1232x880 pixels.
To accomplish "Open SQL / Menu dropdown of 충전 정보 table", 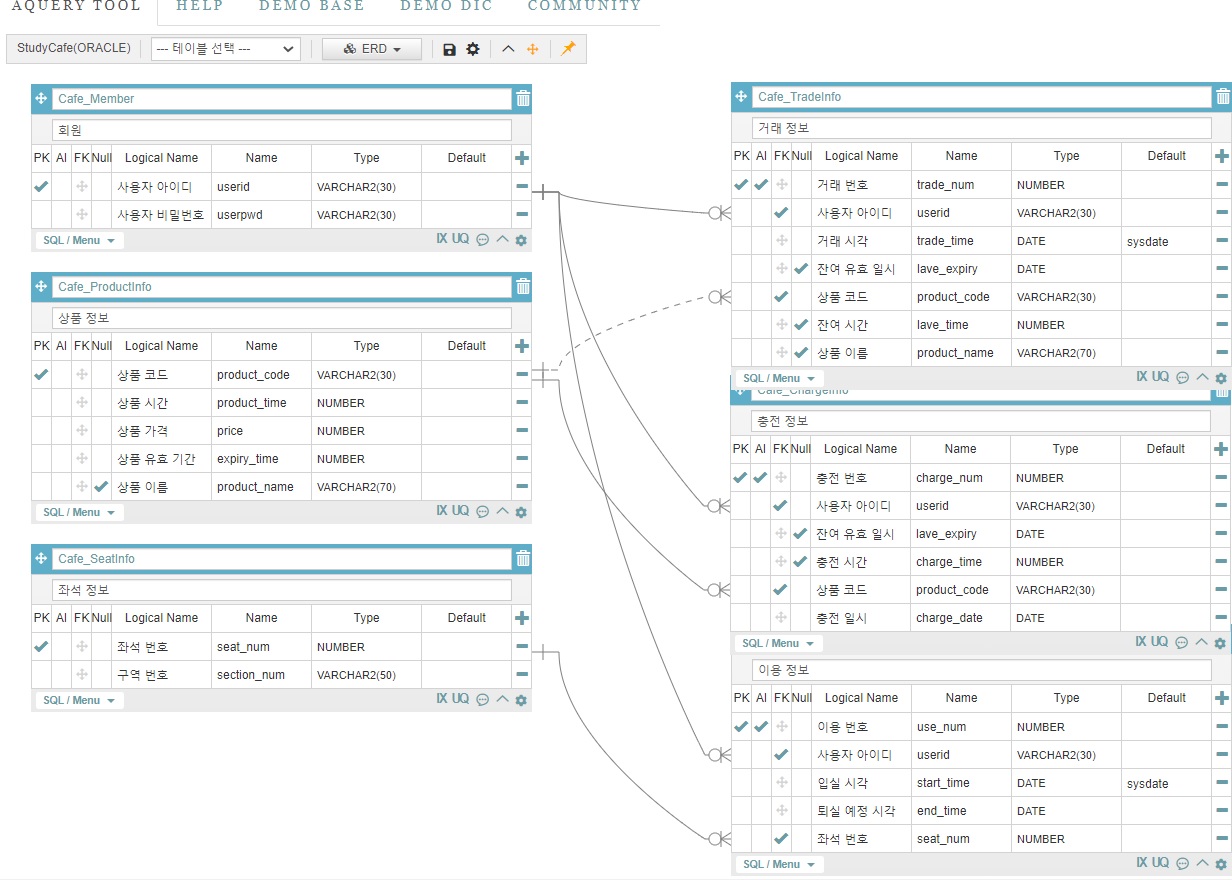I will (779, 643).
